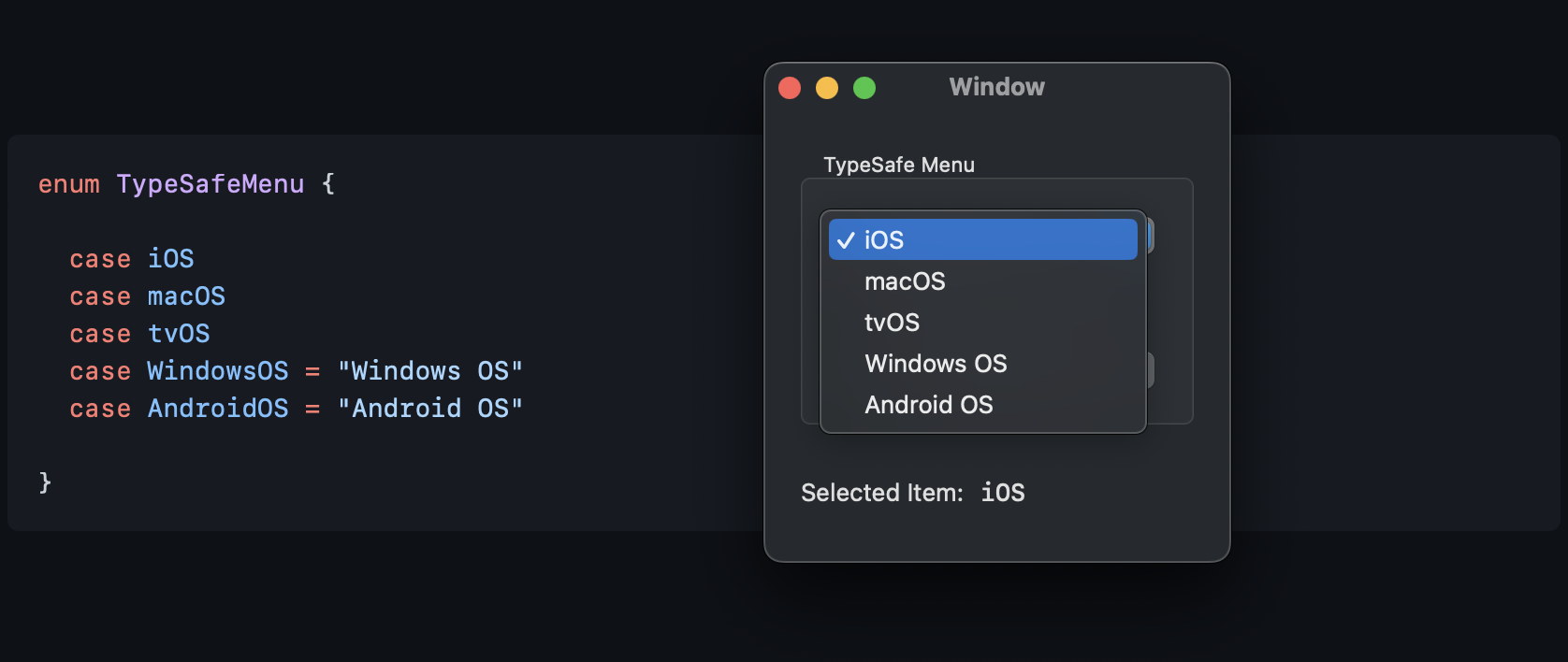Pick tvOS in the dropdown list
The image size is (1568, 662).
pyautogui.click(x=982, y=322)
